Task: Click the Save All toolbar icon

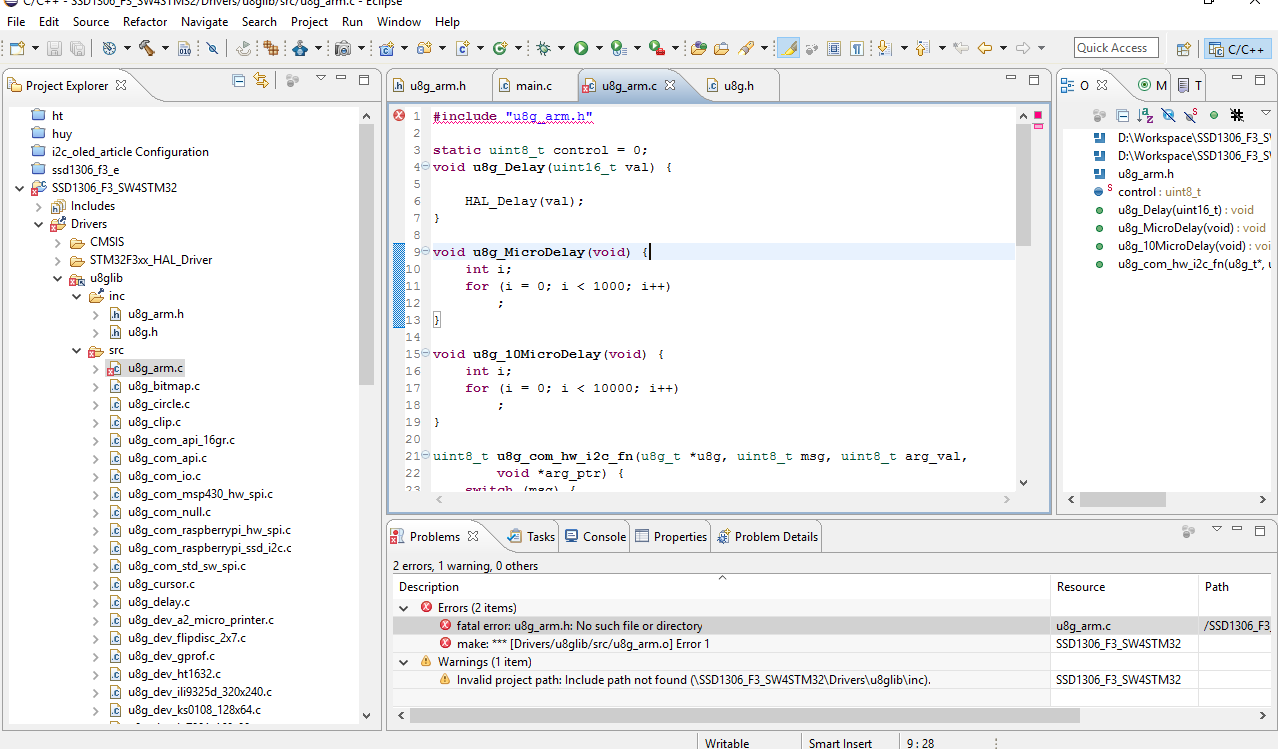Action: point(77,48)
